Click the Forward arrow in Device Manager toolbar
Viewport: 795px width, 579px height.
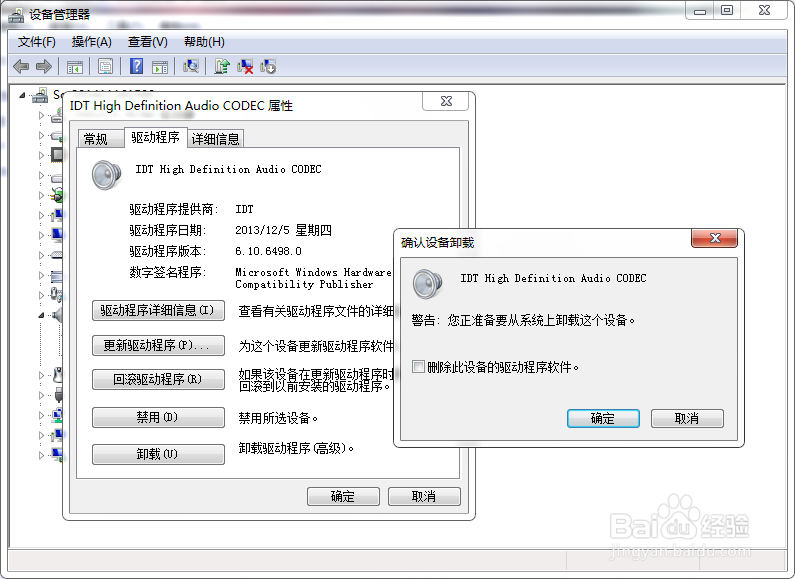[44, 66]
